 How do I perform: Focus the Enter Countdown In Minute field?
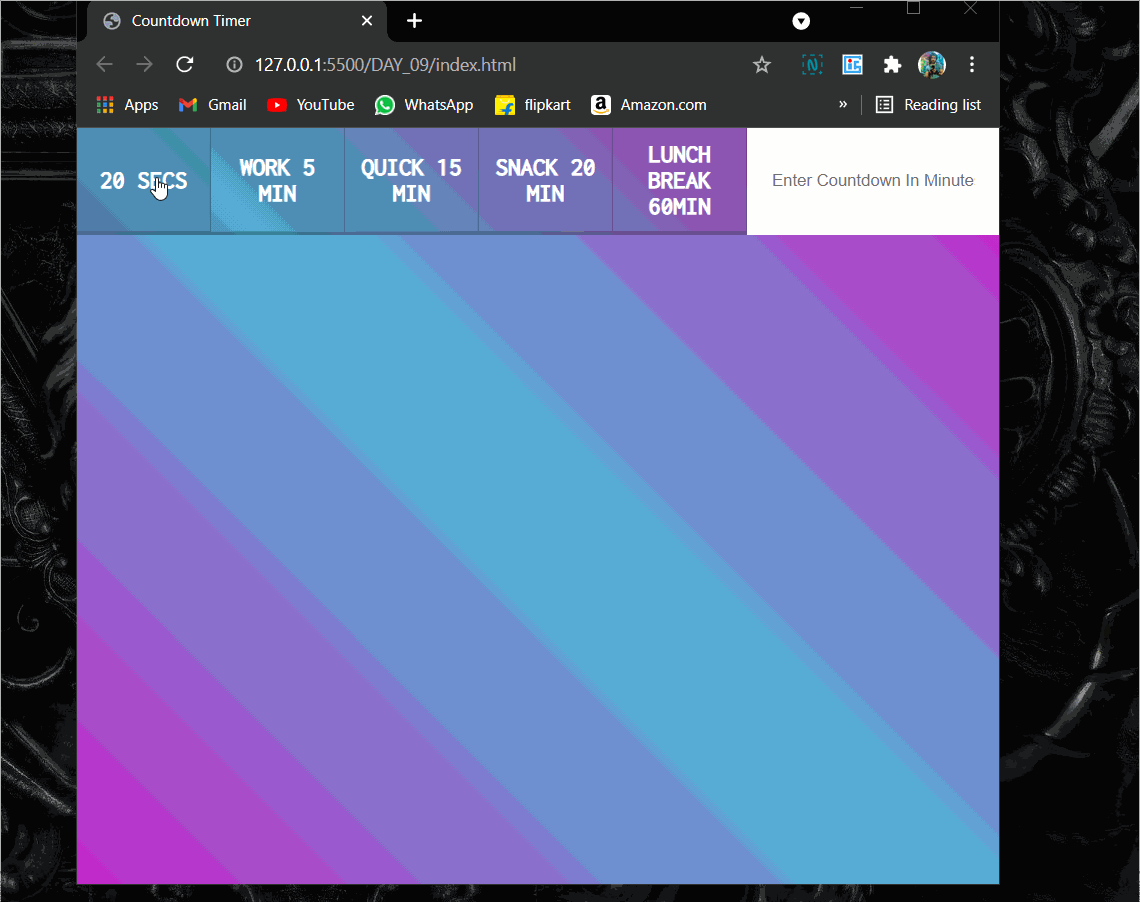[x=872, y=181]
